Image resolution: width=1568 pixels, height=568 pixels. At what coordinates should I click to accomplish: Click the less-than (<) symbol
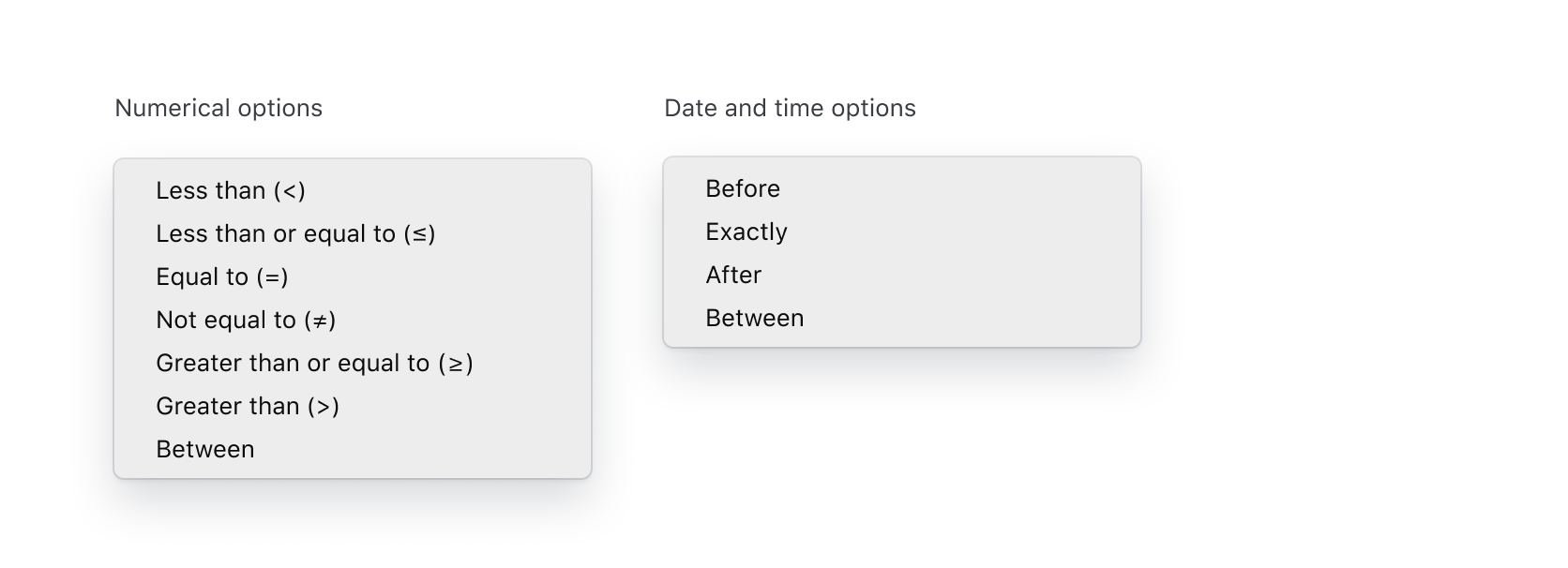(x=290, y=191)
